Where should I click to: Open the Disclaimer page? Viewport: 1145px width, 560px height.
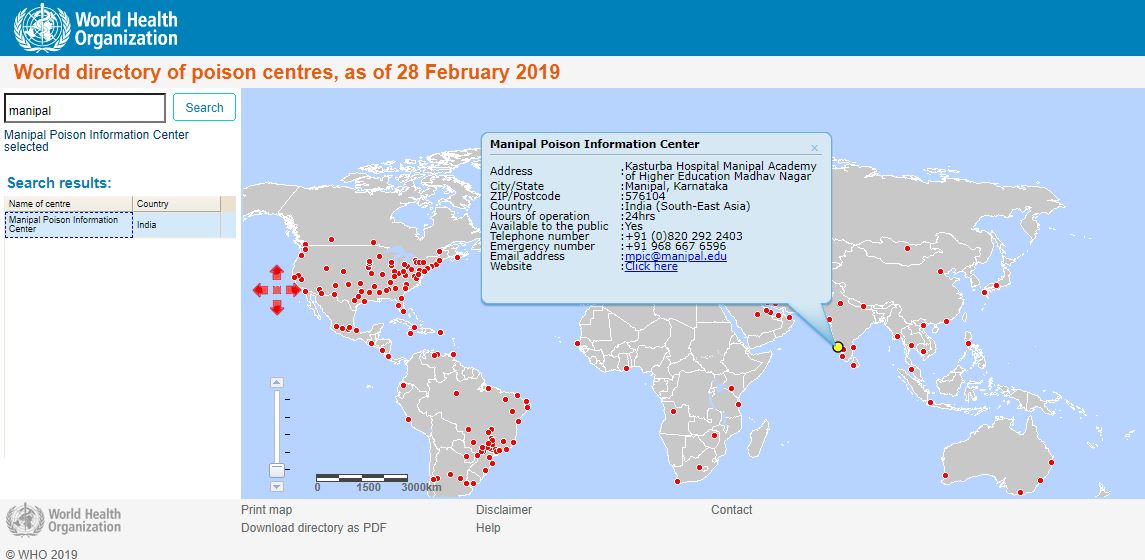point(504,510)
